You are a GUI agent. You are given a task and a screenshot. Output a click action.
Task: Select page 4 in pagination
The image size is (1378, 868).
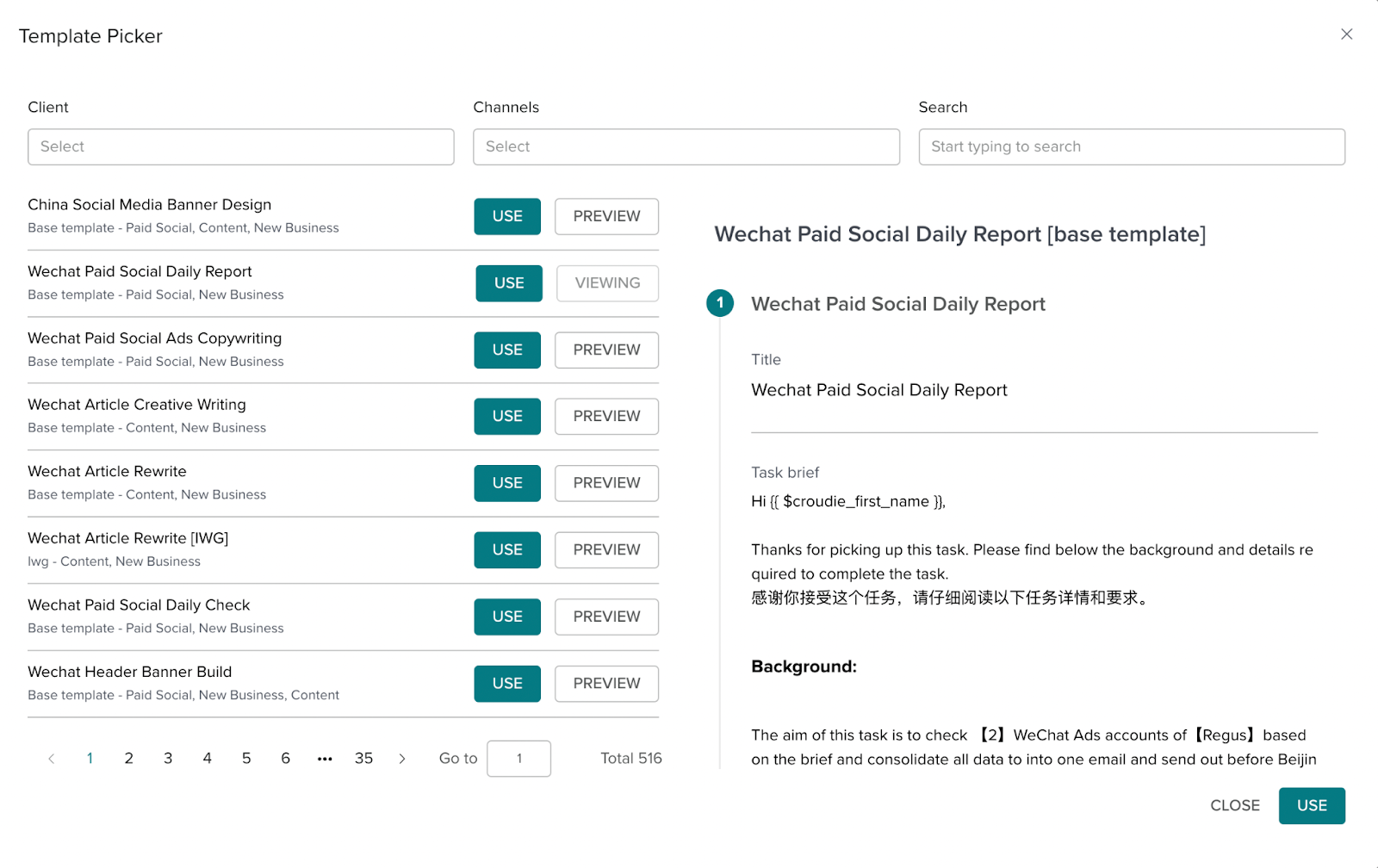click(x=208, y=759)
